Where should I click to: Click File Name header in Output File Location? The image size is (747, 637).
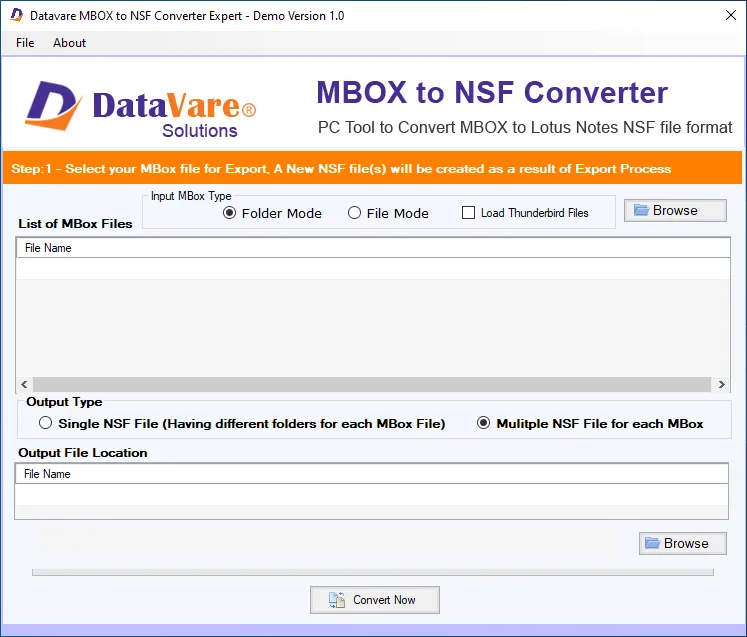[x=372, y=474]
